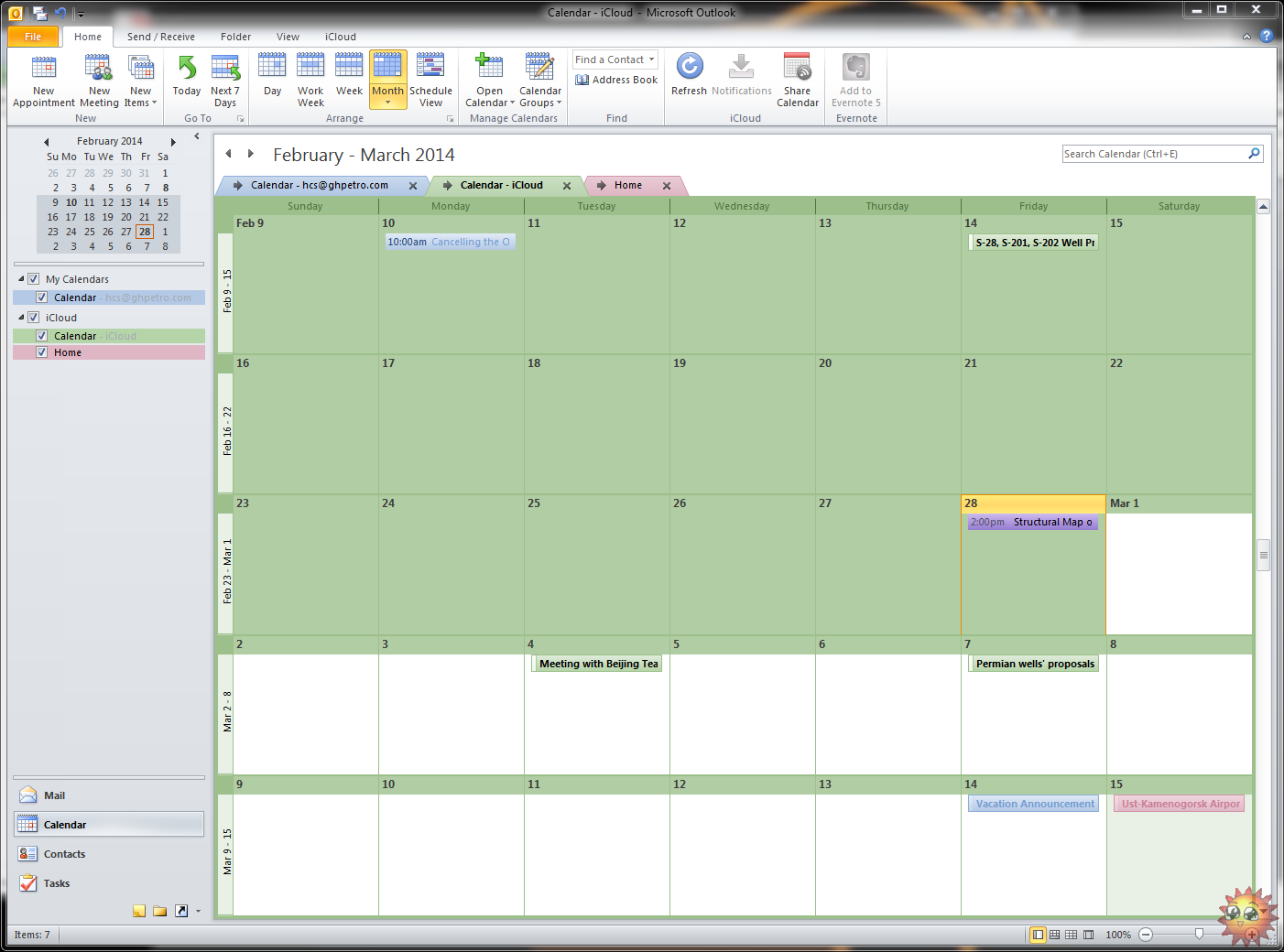Select the Home calendar tab
Screen dimensions: 1284x952
coord(627,185)
